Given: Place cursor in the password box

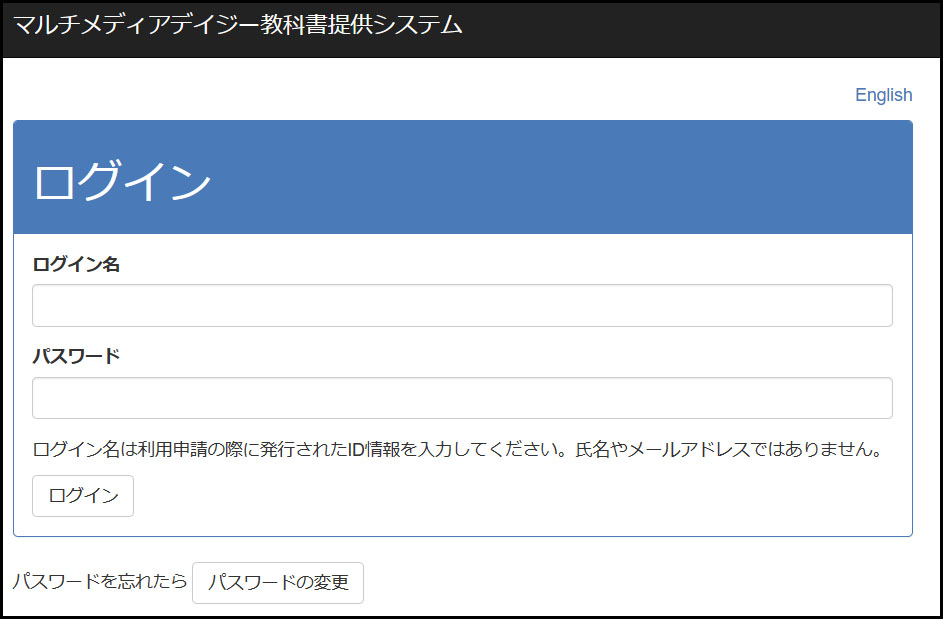Looking at the screenshot, I should click(x=462, y=398).
